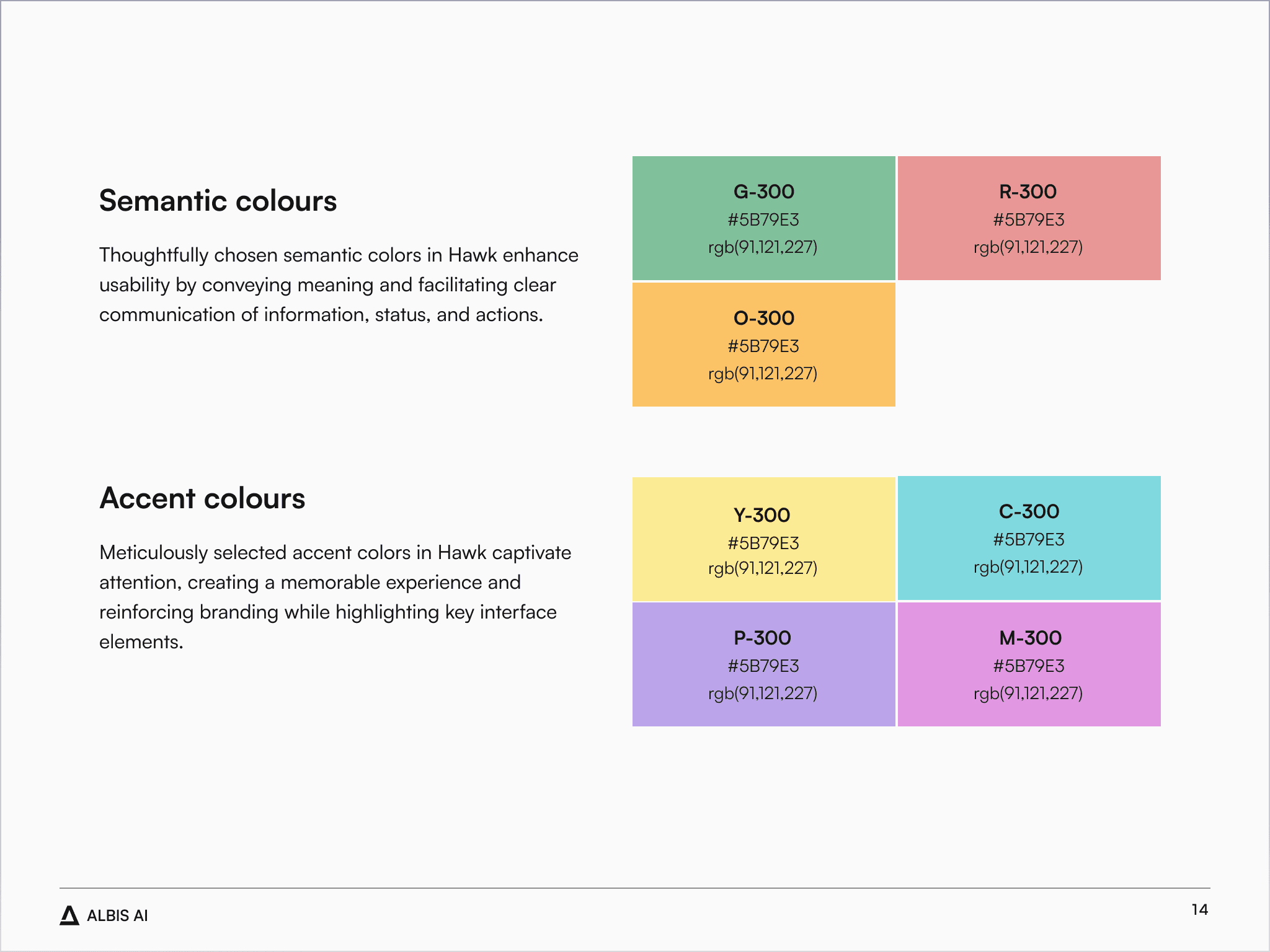Screen dimensions: 1270x952
Task: Click the Semantic colours heading
Action: pos(218,201)
